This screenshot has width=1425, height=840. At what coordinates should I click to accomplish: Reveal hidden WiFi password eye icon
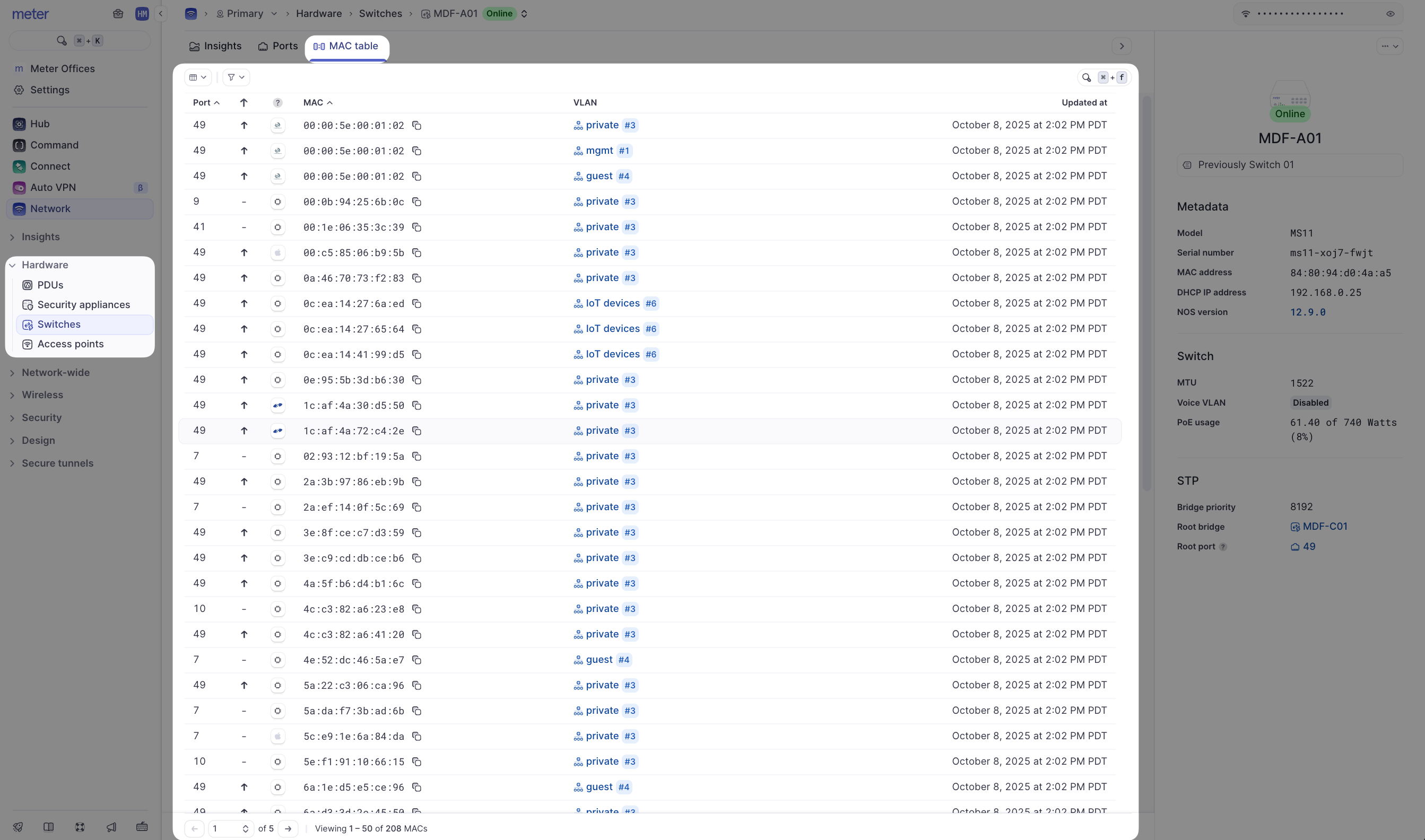[x=1390, y=14]
